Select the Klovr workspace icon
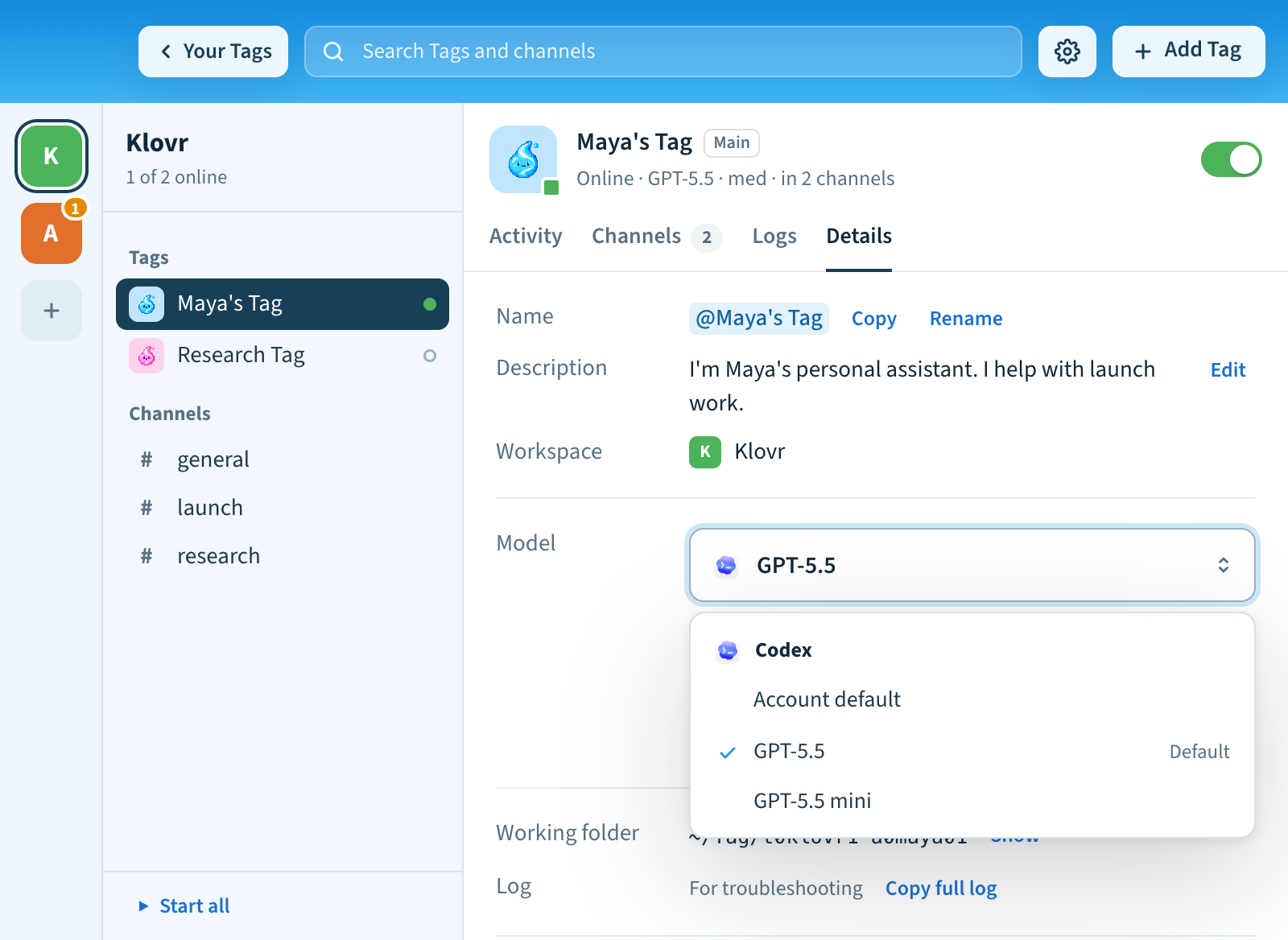The image size is (1288, 940). (x=52, y=156)
